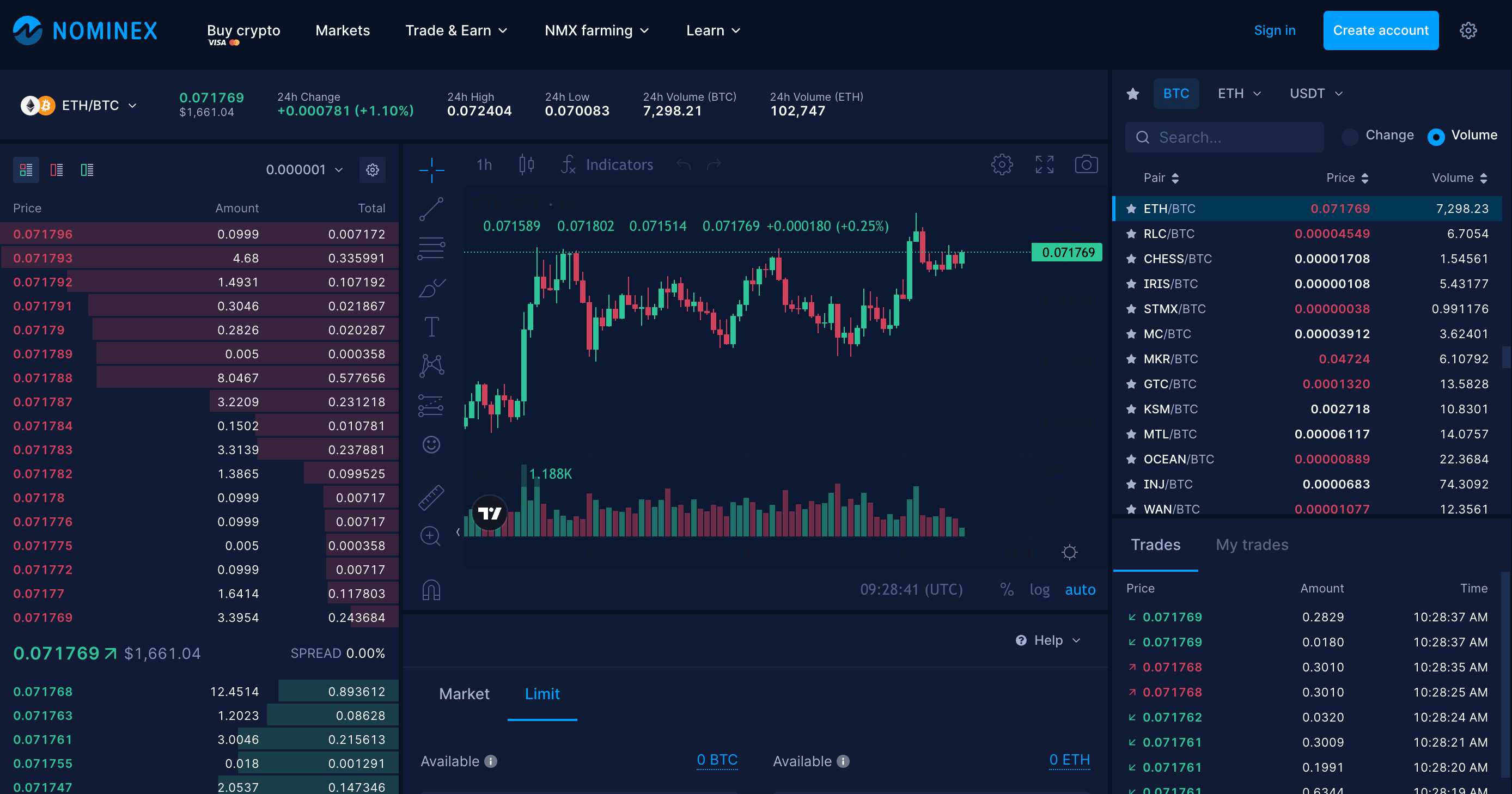Viewport: 1512px width, 794px height.
Task: Click the Sign in link
Action: pos(1275,30)
